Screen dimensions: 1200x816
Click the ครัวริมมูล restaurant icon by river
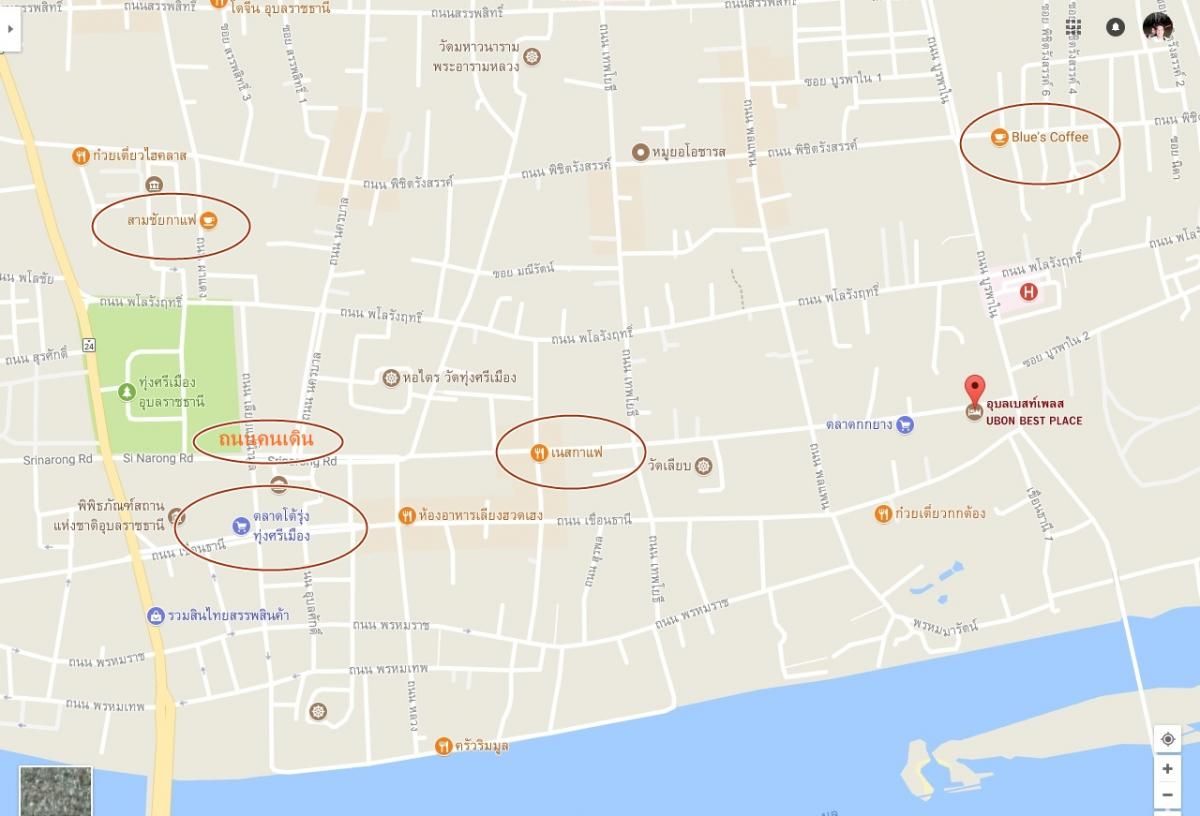(443, 746)
